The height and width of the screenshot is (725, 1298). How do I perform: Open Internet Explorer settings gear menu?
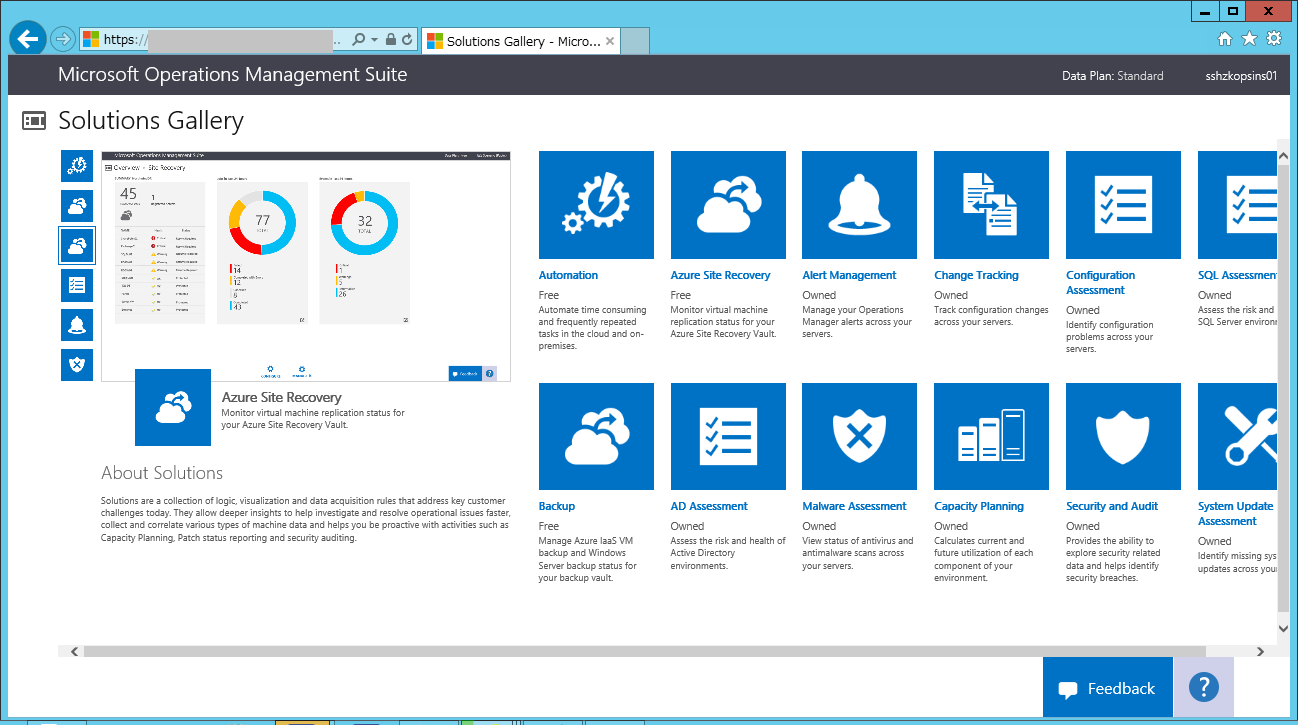tap(1273, 38)
